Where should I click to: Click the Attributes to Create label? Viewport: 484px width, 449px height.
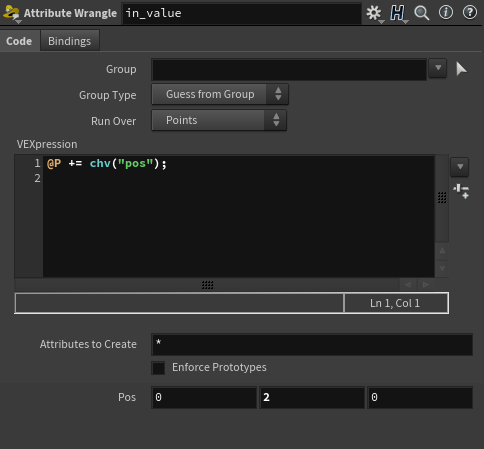[x=88, y=344]
